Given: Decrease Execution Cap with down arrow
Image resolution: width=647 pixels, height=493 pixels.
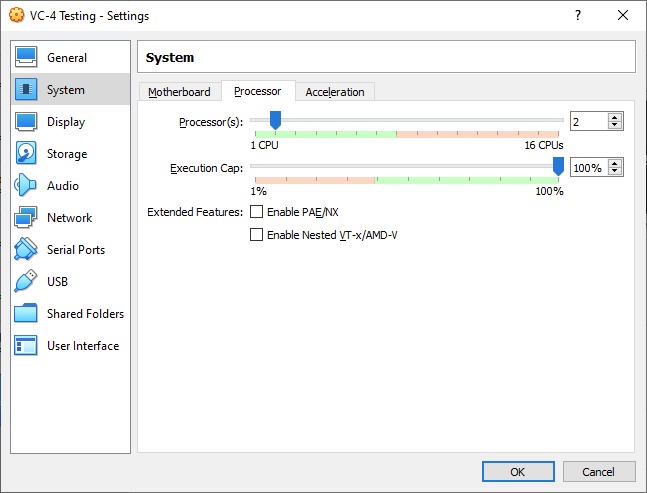Looking at the screenshot, I should click(x=615, y=172).
